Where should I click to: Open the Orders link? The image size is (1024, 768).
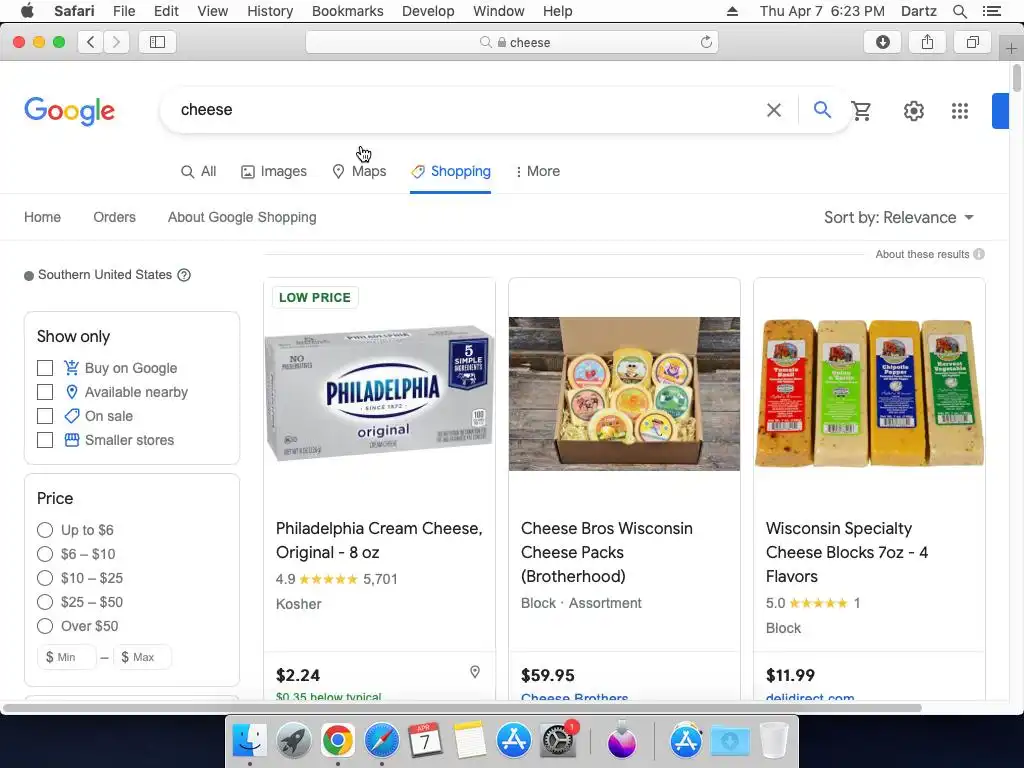(114, 217)
